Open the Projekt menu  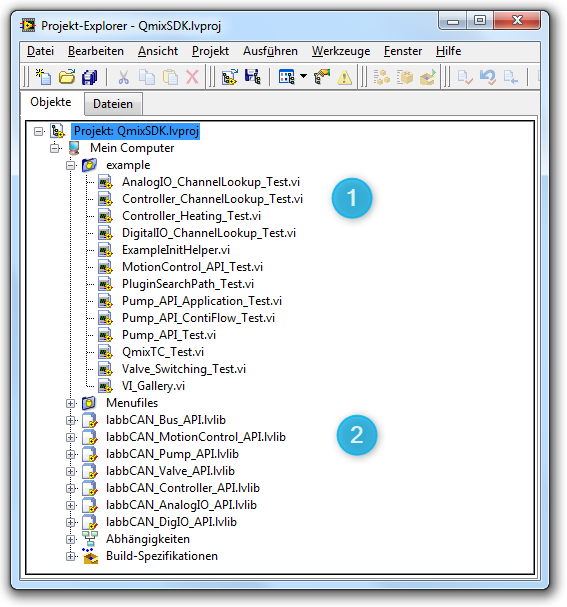[x=210, y=51]
